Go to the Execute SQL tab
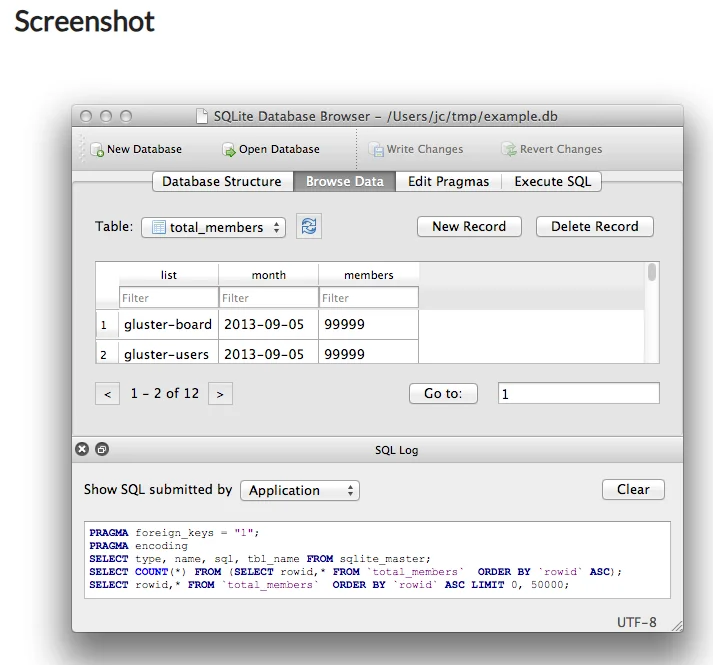 (x=552, y=181)
